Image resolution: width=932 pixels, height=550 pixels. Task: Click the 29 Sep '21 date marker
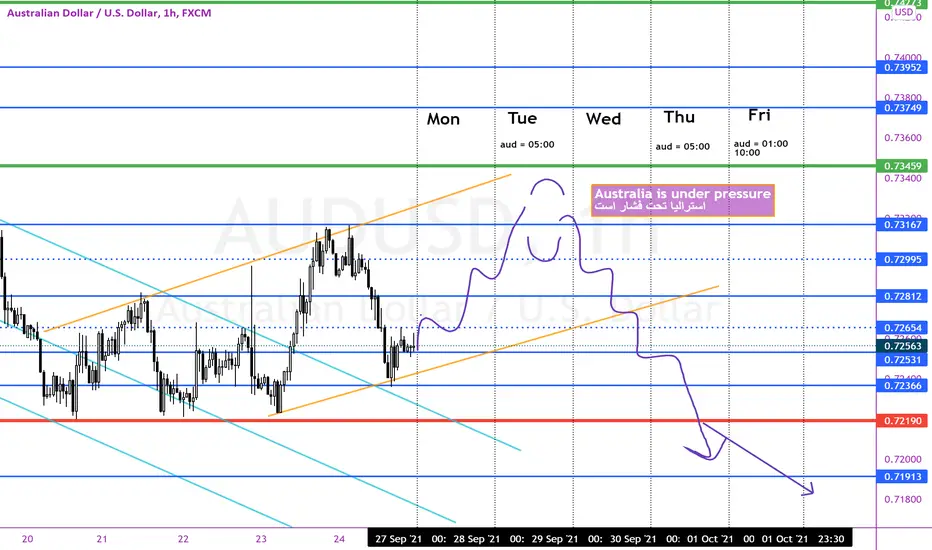tap(555, 539)
